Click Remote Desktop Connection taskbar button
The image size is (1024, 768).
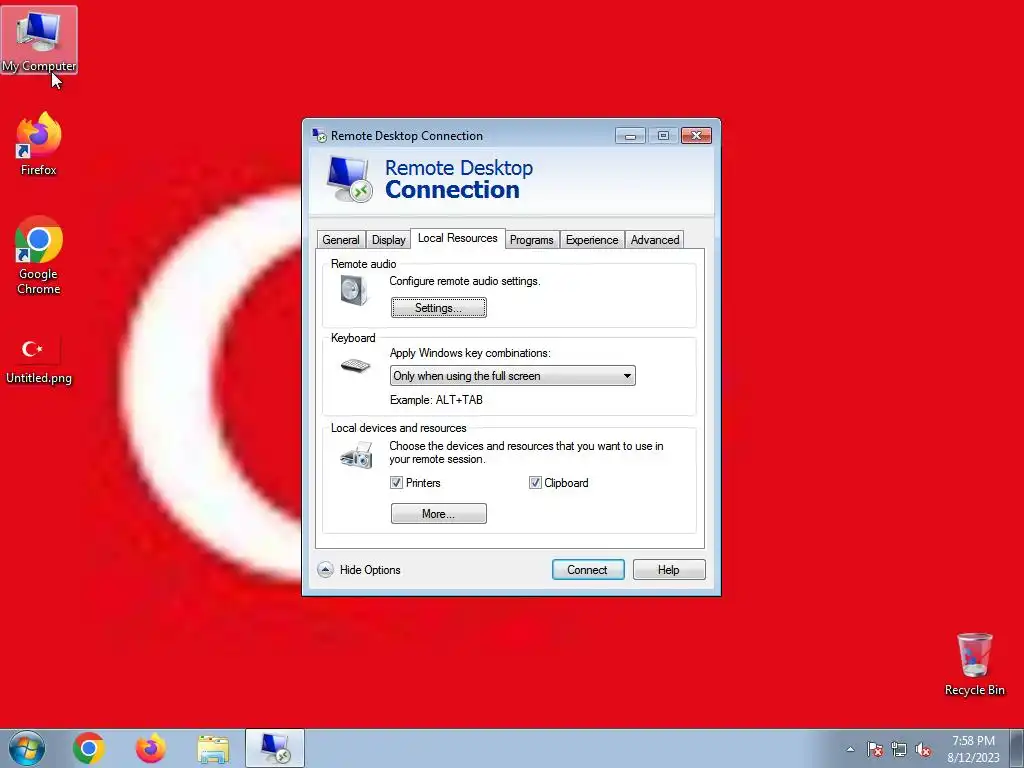tap(275, 748)
